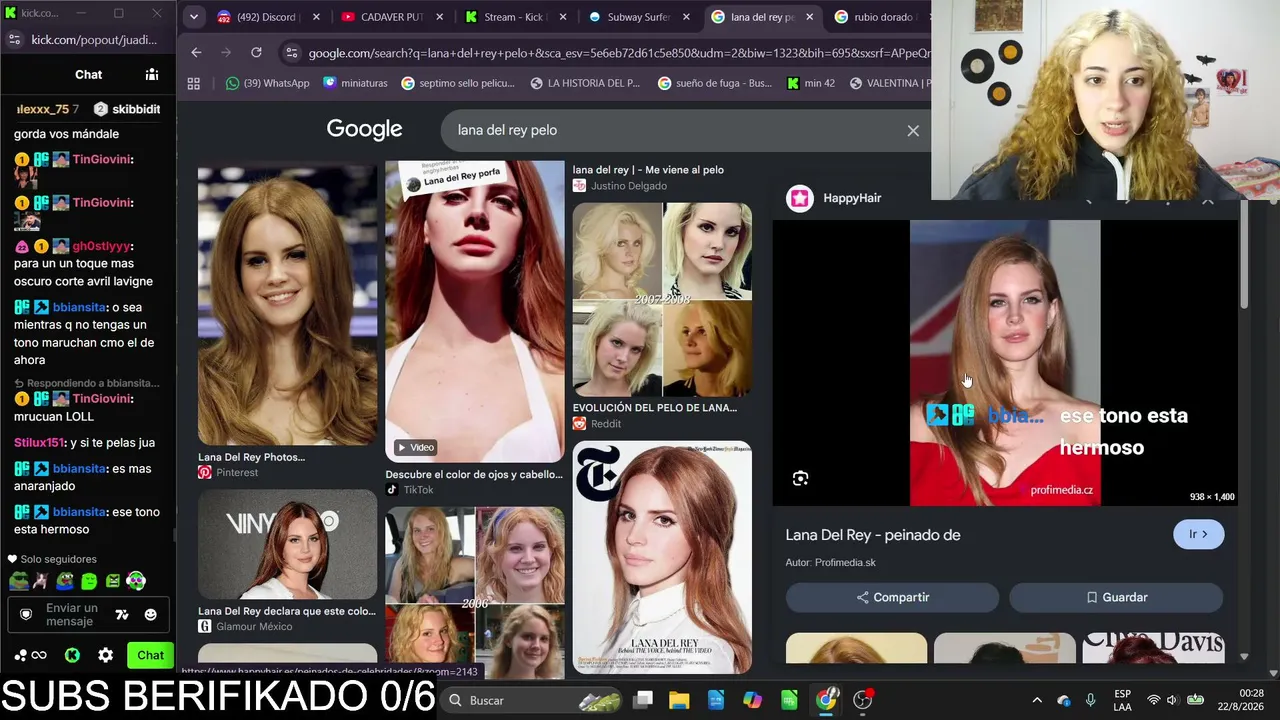Open Task View on the taskbar
The width and height of the screenshot is (1280, 720).
[x=643, y=700]
